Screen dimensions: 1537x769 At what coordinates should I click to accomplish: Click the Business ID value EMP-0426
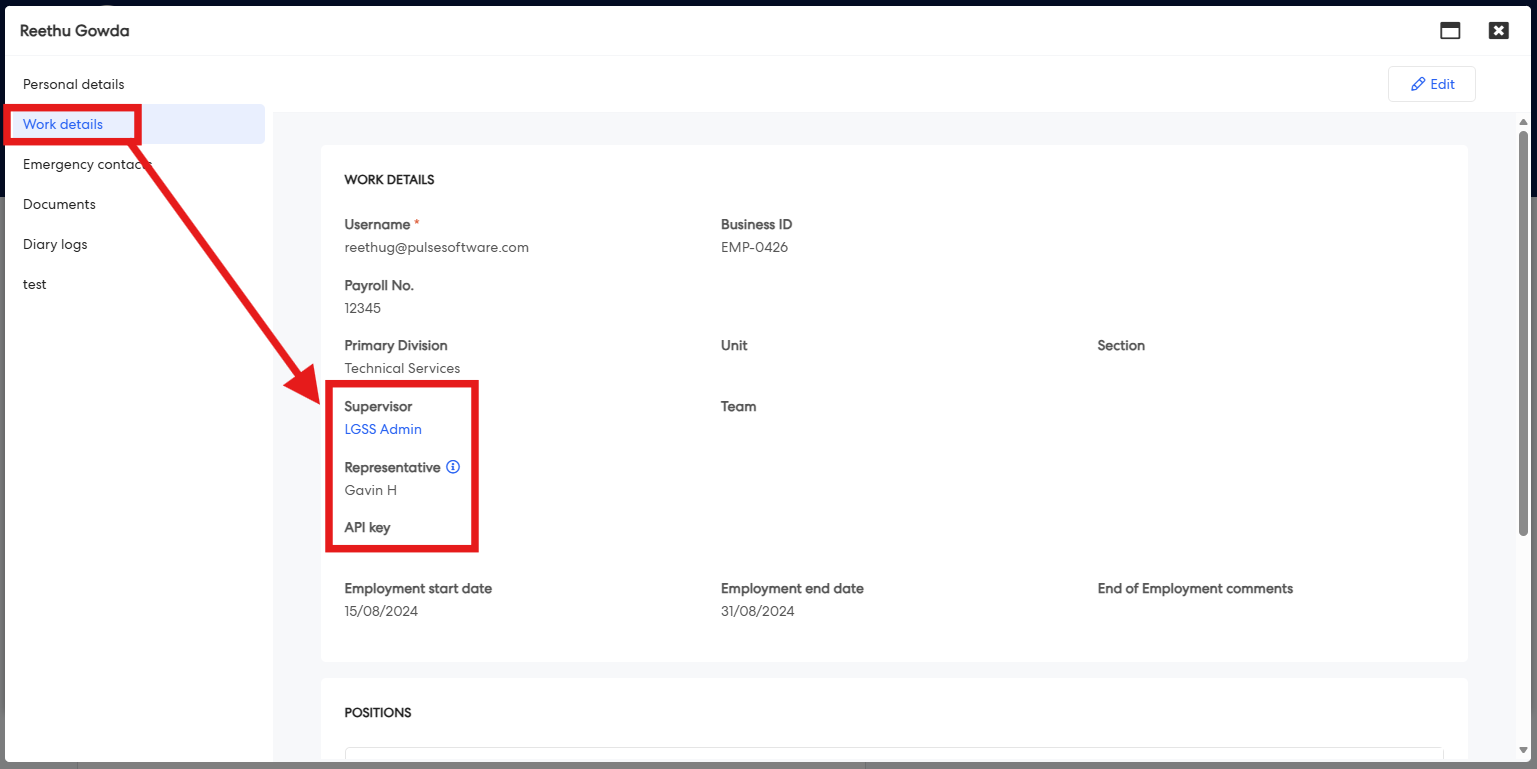(754, 247)
